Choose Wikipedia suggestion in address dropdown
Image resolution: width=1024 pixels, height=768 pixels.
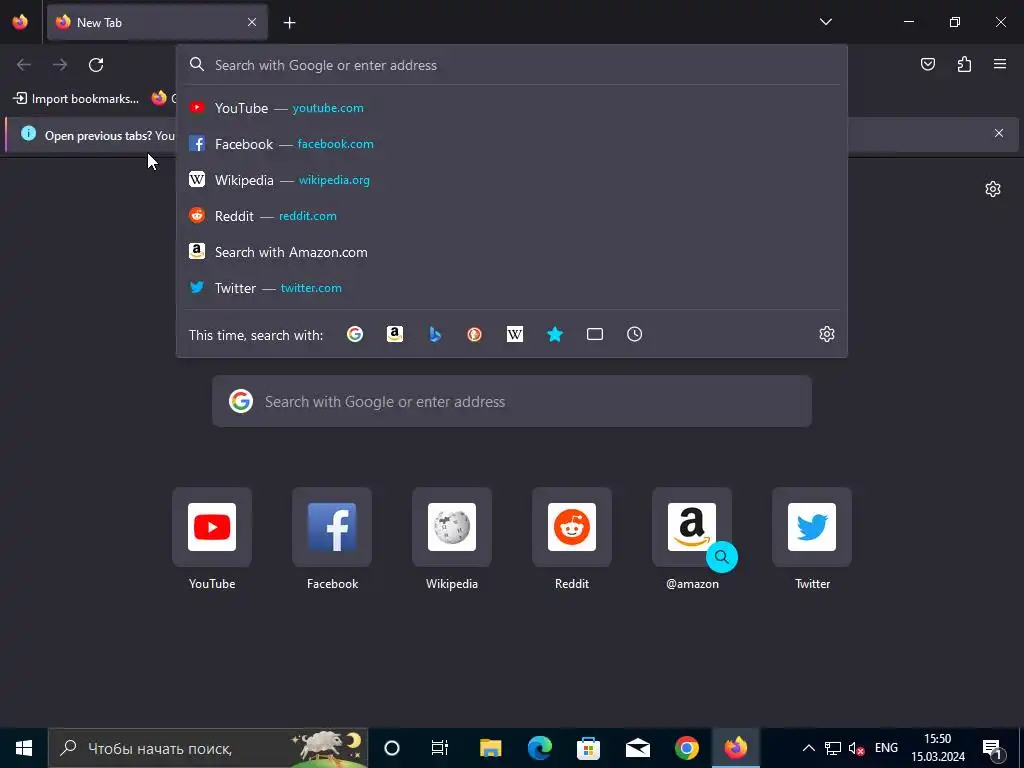coord(513,180)
